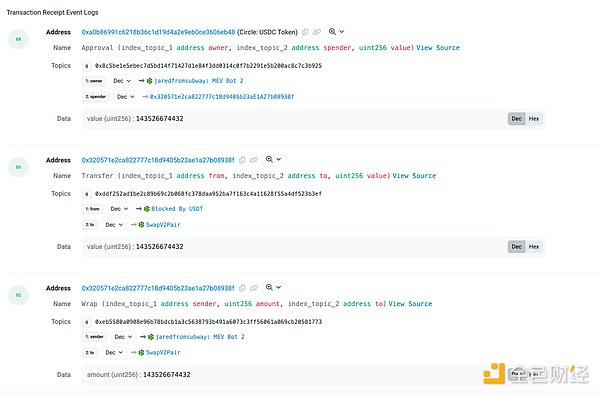This screenshot has height=395, width=600.
Task: Open Dec dropdown for Transfer to topic
Action: (114, 225)
